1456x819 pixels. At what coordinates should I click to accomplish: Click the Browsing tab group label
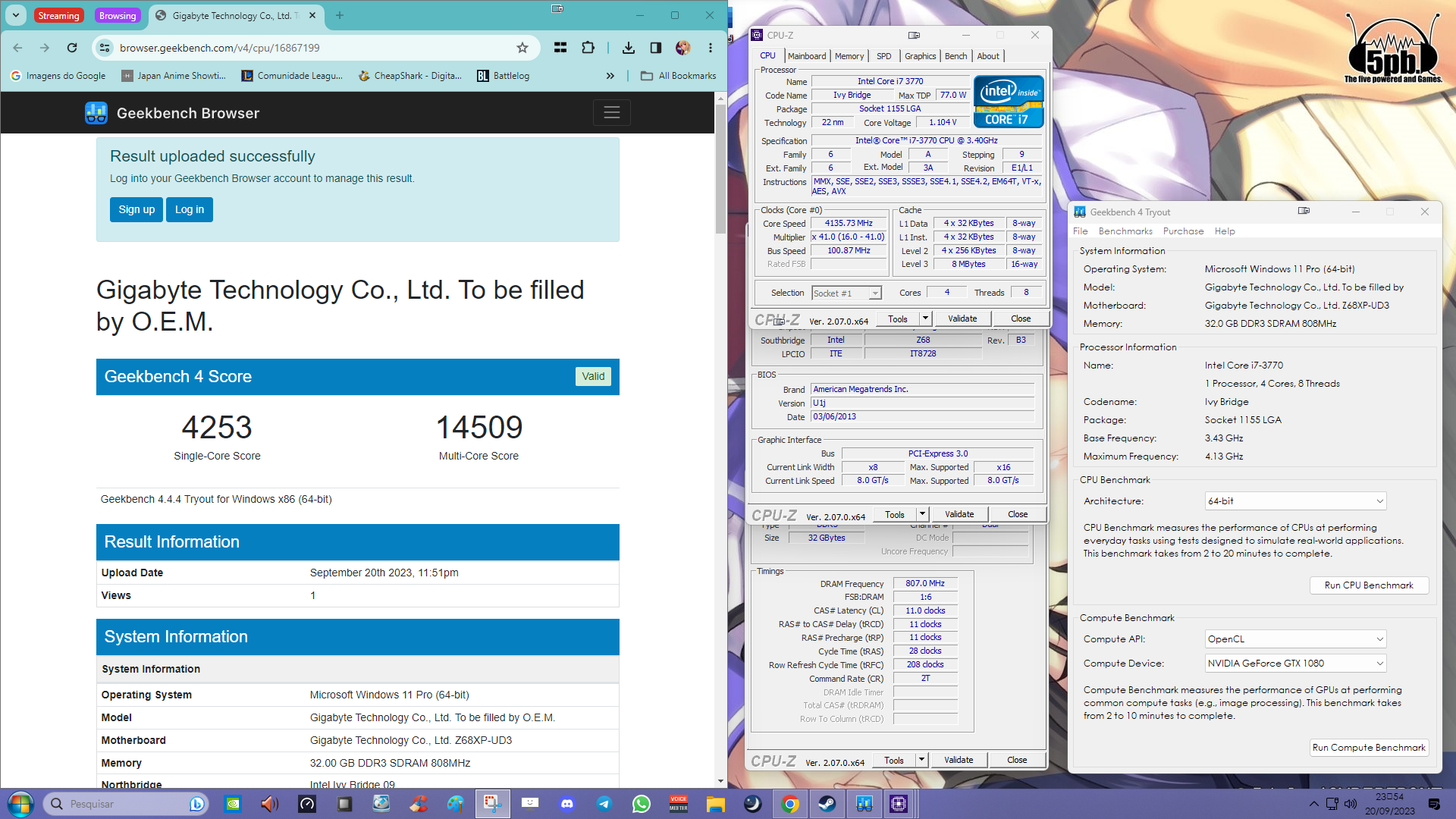[x=118, y=16]
